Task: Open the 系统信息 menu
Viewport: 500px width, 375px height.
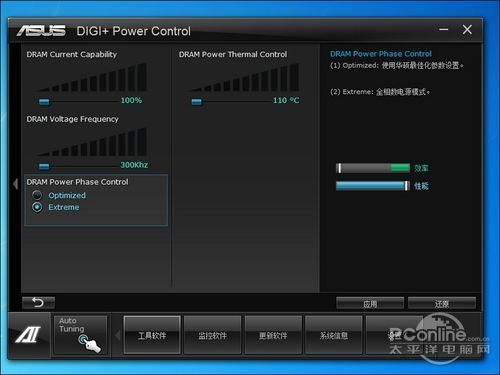Action: (334, 335)
